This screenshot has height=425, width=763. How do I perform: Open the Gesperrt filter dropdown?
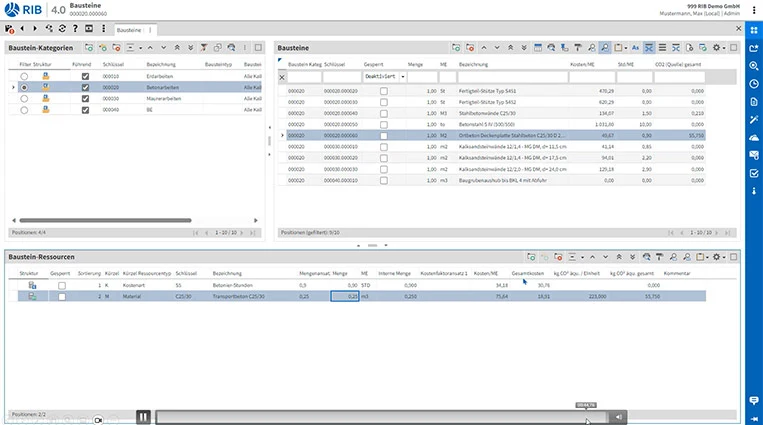pos(402,77)
